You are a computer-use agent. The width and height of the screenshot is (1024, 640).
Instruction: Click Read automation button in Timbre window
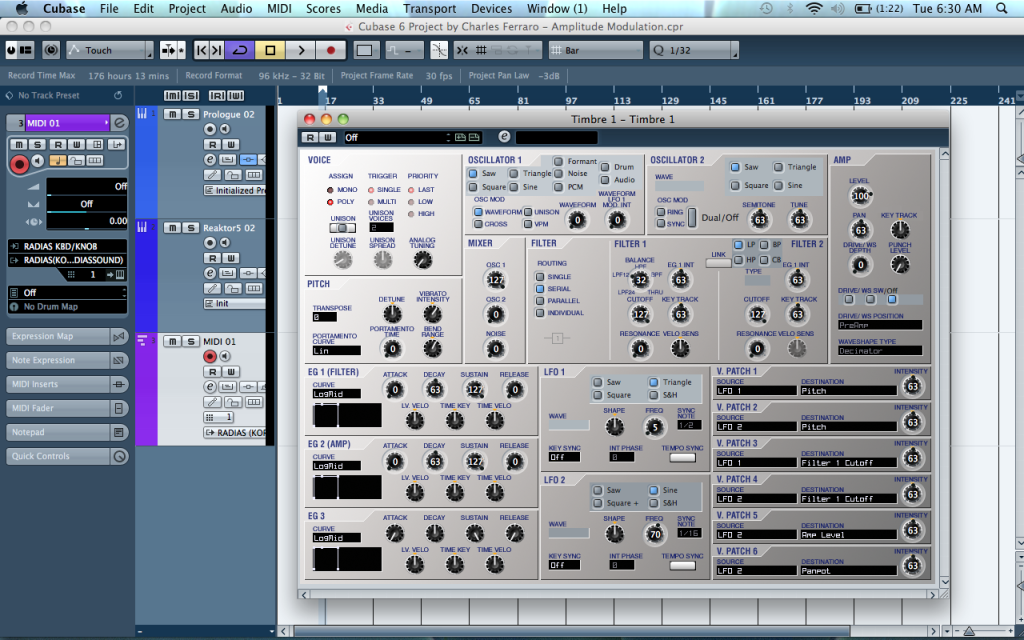[310, 137]
